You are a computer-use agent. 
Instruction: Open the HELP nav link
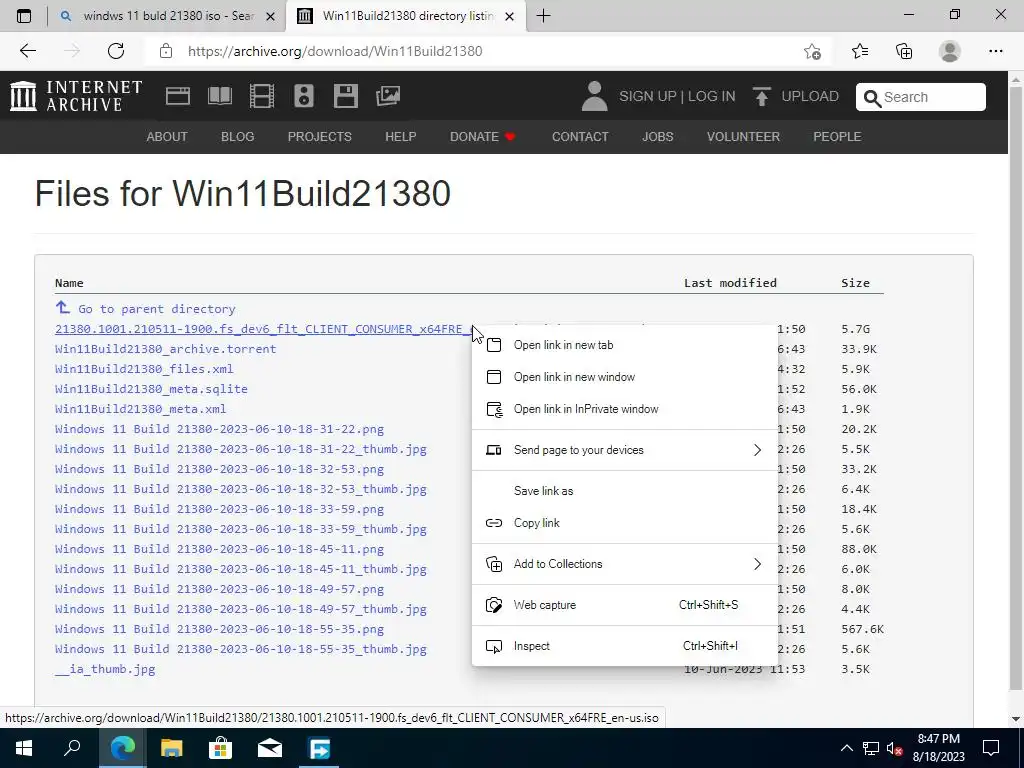[400, 136]
